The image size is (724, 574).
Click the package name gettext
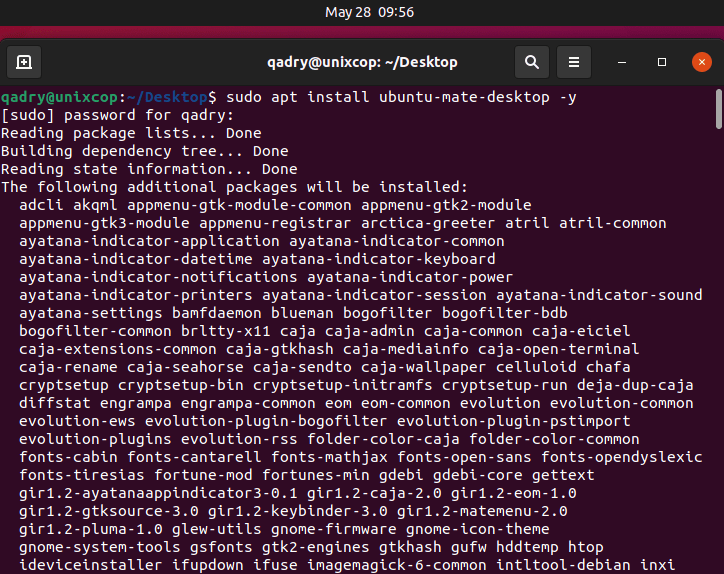(563, 476)
